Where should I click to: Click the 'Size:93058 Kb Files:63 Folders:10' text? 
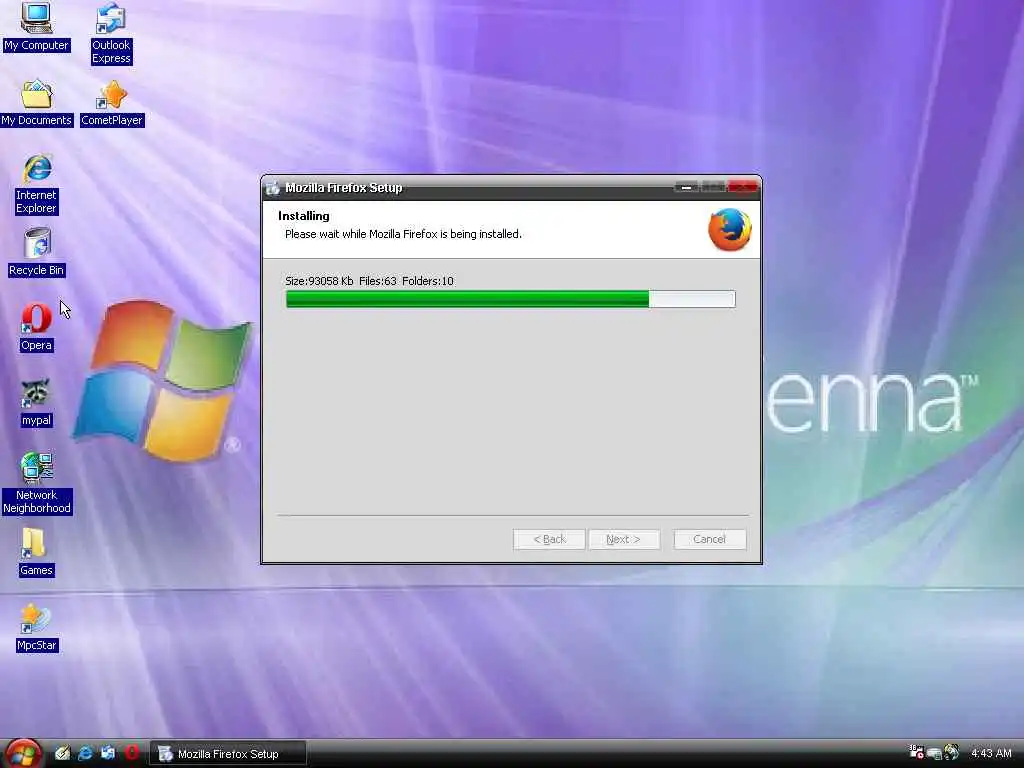coord(369,281)
